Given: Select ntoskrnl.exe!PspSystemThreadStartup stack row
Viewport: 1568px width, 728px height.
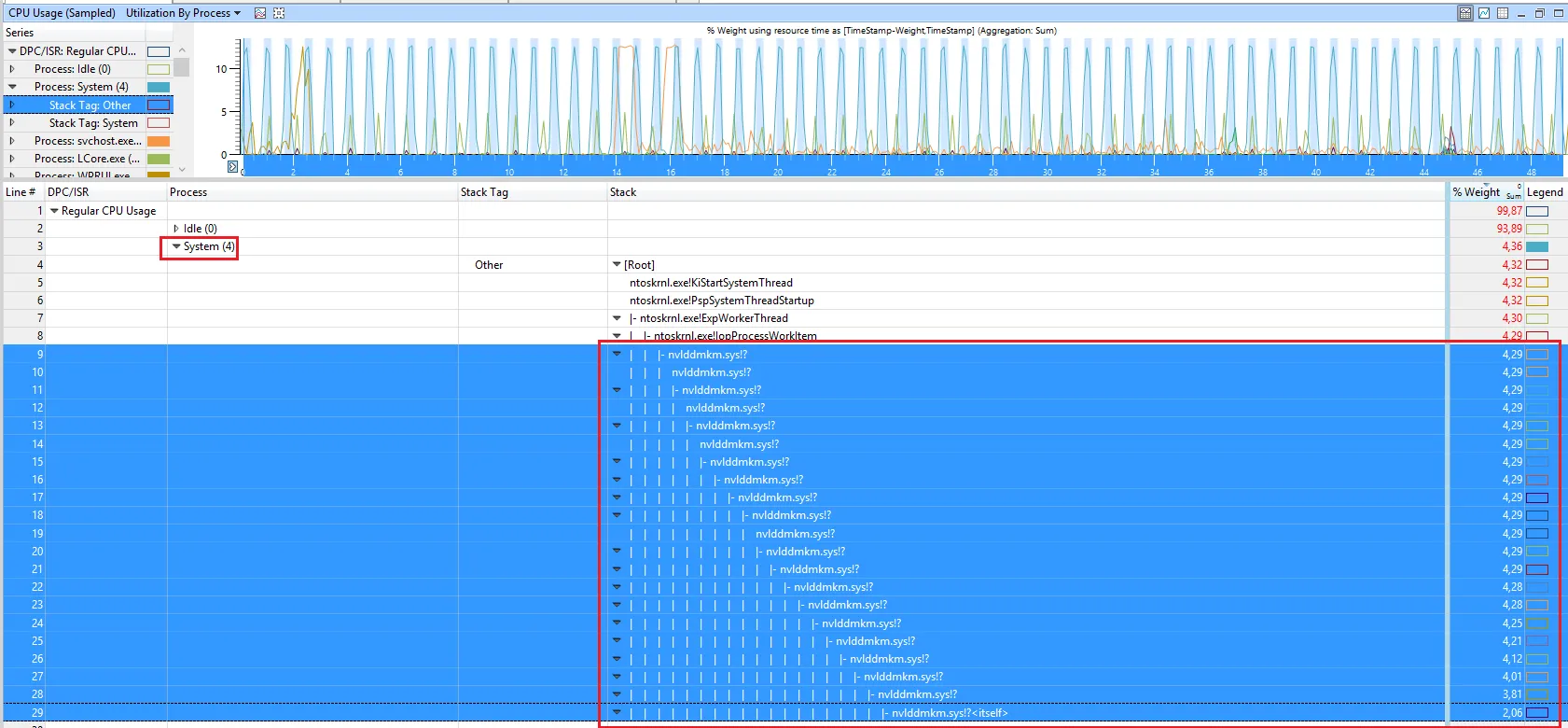Looking at the screenshot, I should pos(722,301).
